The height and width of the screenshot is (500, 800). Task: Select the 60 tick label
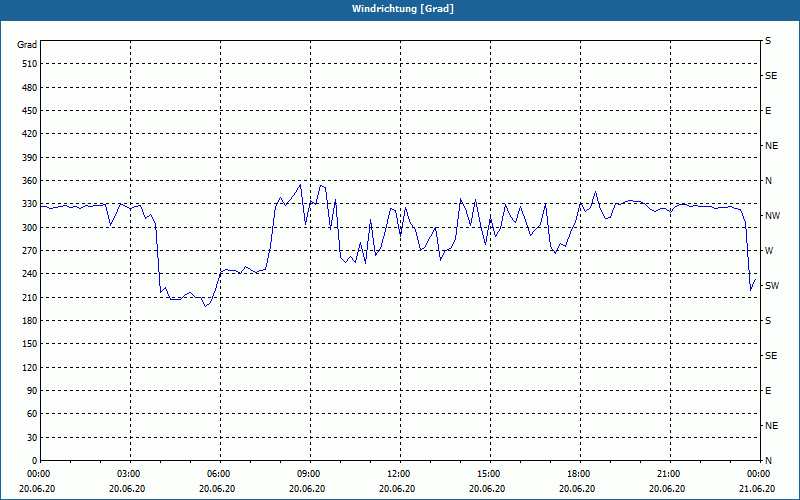[x=32, y=414]
